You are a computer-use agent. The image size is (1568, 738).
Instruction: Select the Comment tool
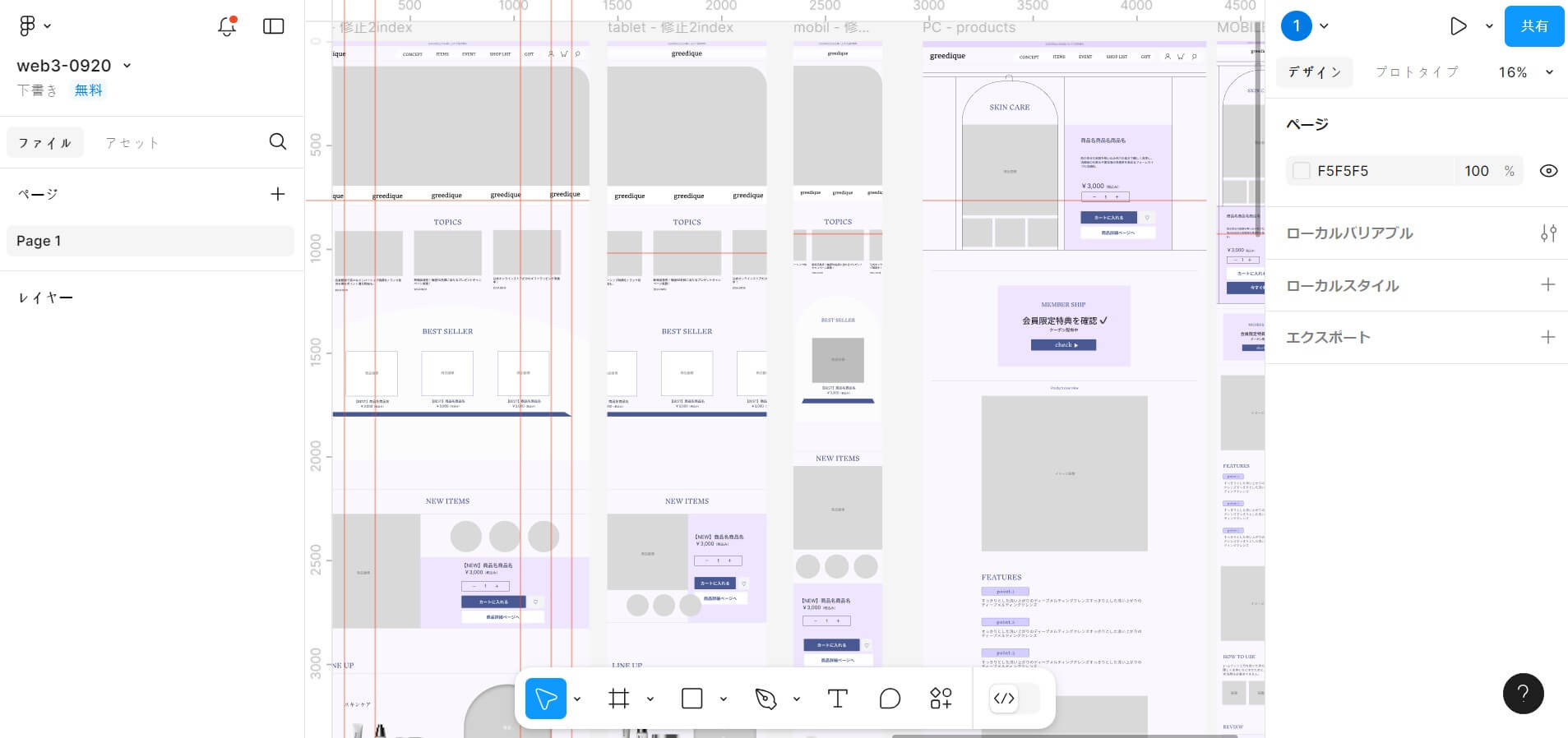pos(890,699)
